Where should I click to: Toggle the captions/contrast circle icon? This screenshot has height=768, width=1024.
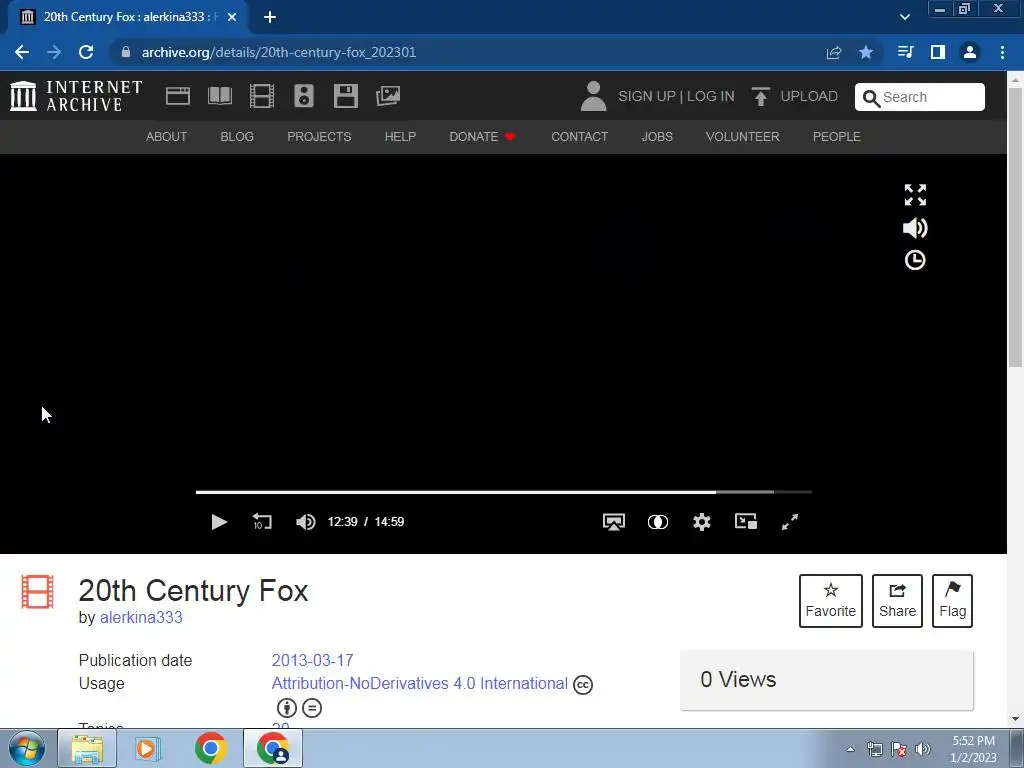[x=658, y=522]
